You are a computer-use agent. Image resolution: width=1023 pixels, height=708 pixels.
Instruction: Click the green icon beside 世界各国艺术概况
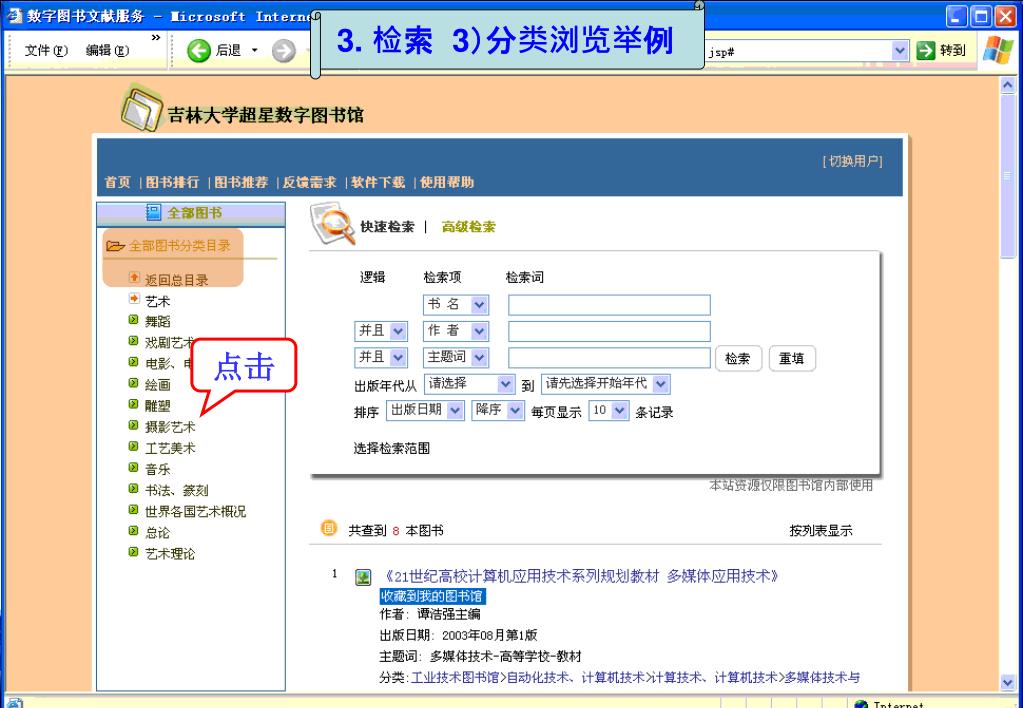tap(134, 510)
